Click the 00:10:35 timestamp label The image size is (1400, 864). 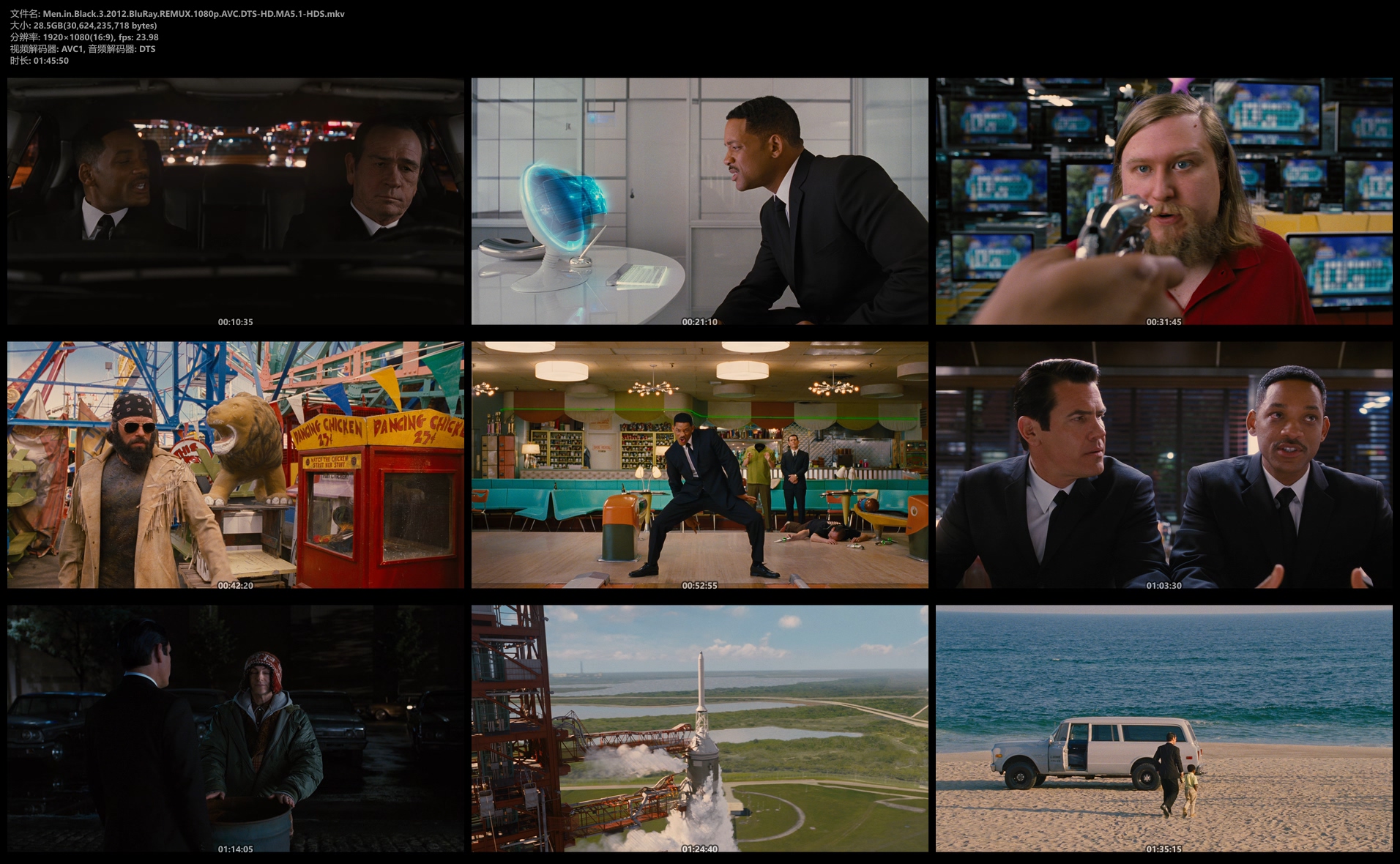coord(236,322)
